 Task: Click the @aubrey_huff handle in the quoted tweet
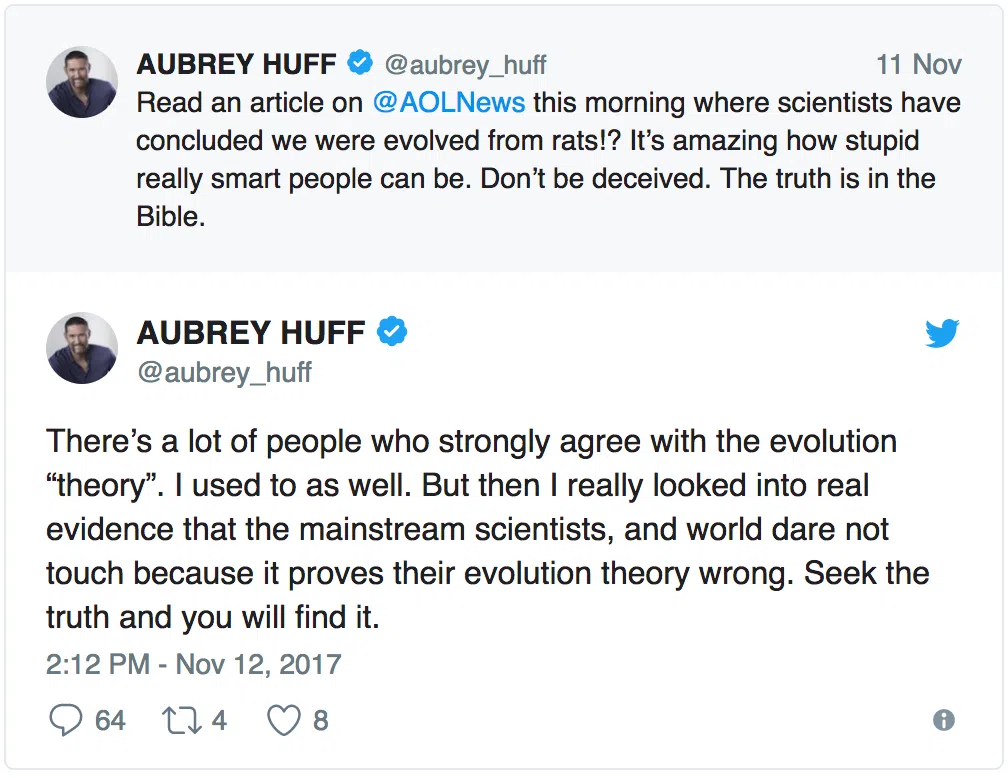tap(466, 65)
